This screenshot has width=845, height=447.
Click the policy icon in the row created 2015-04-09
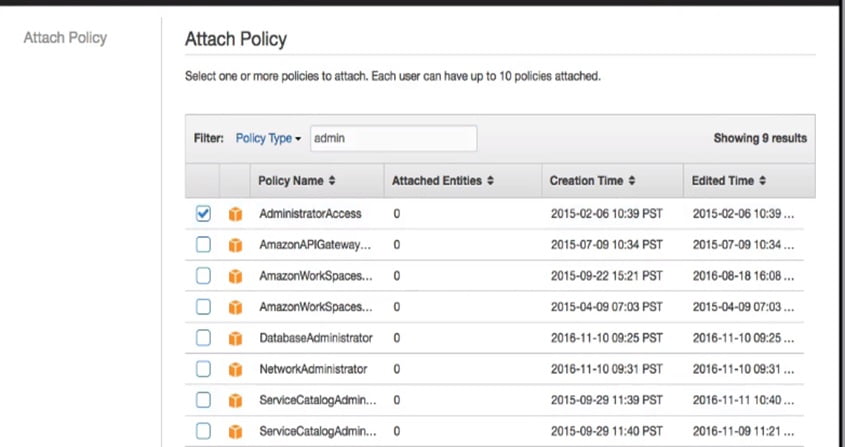pyautogui.click(x=236, y=307)
